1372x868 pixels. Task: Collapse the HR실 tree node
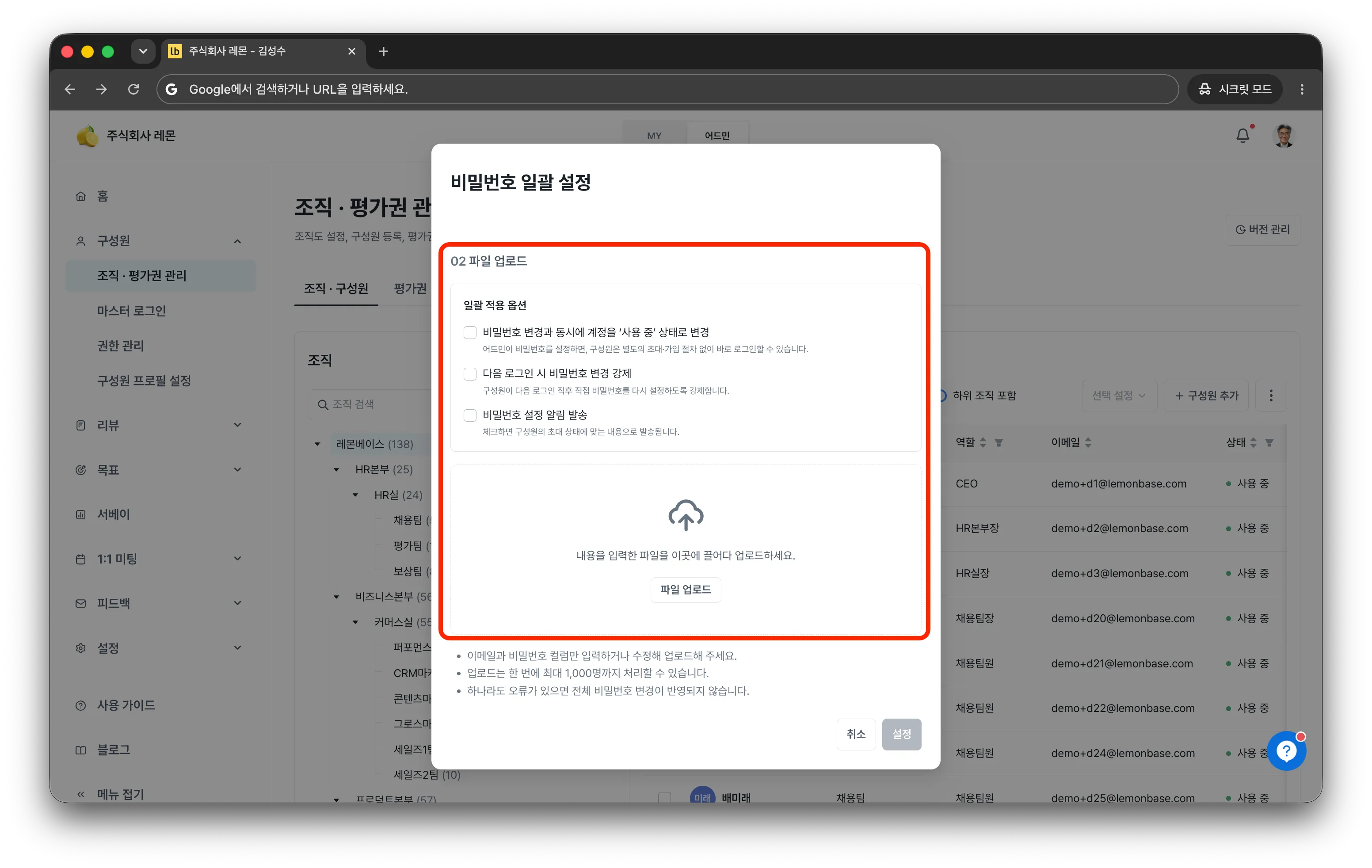click(355, 495)
